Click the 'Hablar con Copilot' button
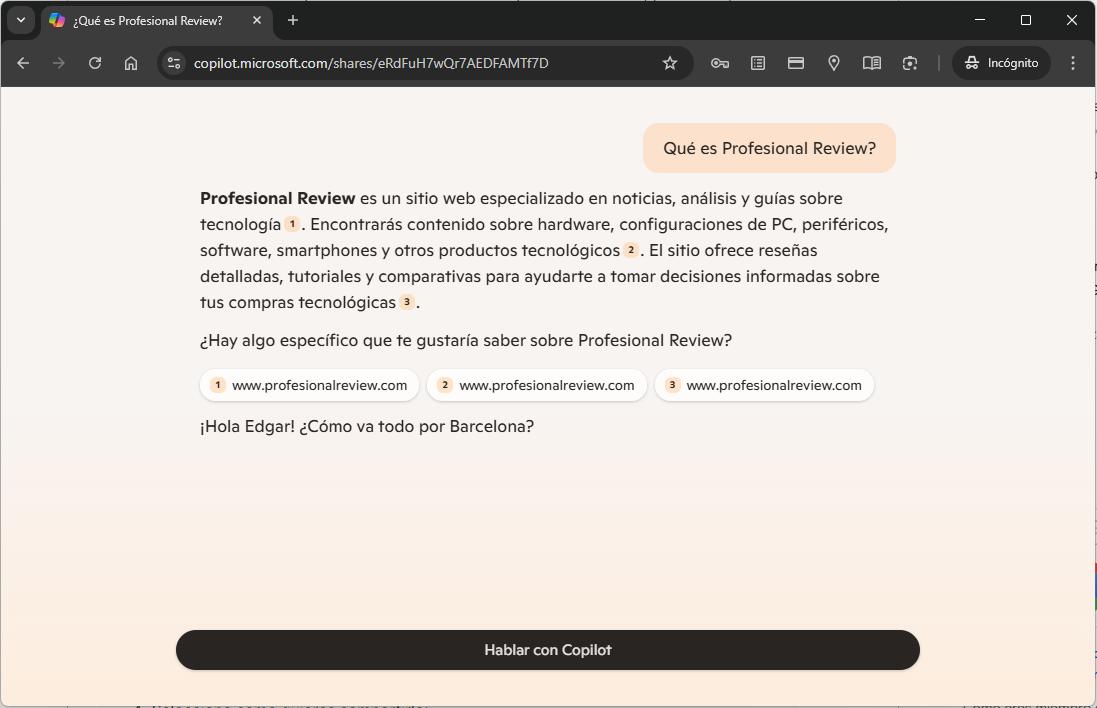 point(548,650)
